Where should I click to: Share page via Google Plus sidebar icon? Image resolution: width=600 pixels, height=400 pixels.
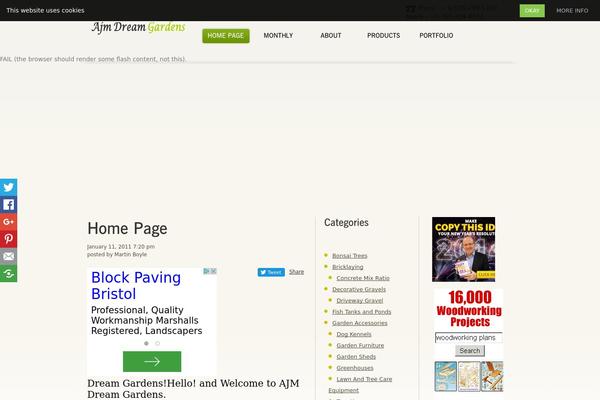[x=8, y=222]
